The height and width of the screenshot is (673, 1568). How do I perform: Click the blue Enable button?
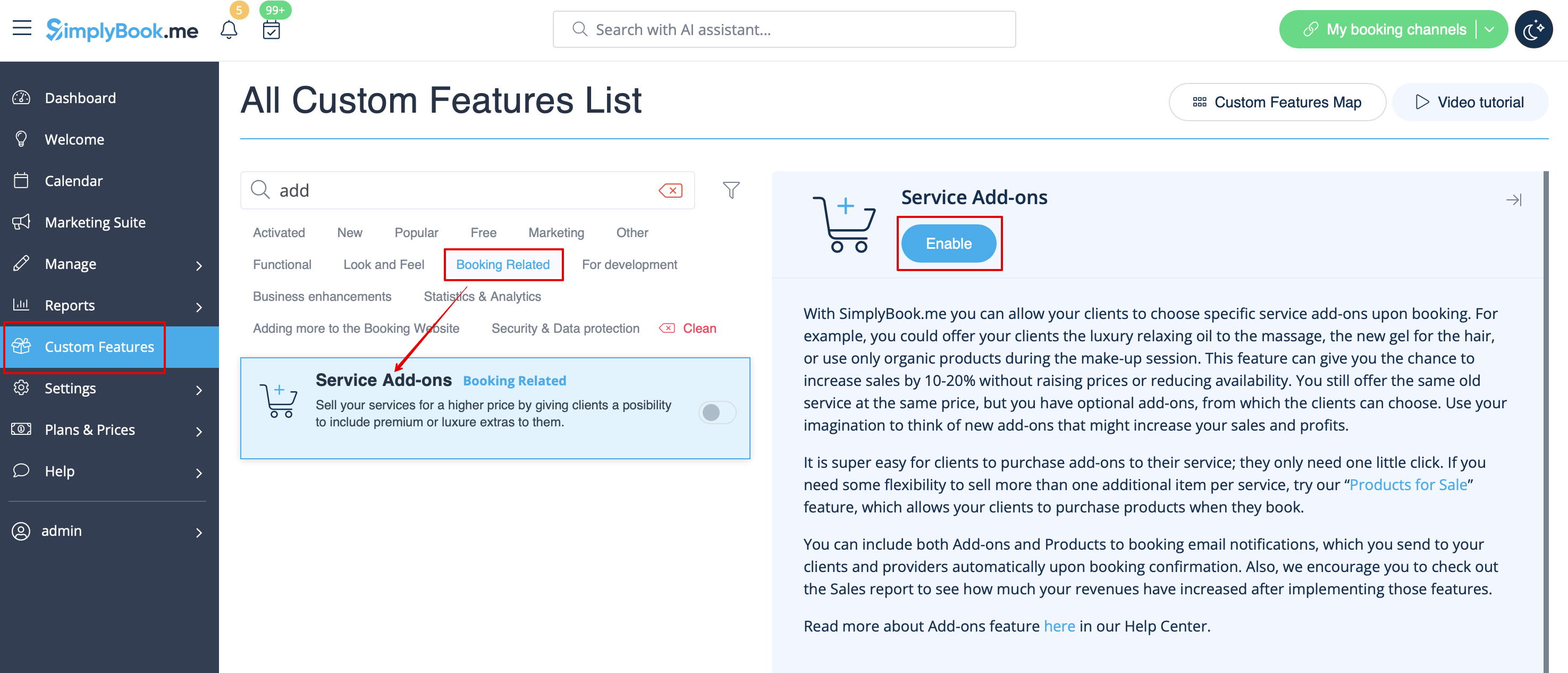(948, 243)
